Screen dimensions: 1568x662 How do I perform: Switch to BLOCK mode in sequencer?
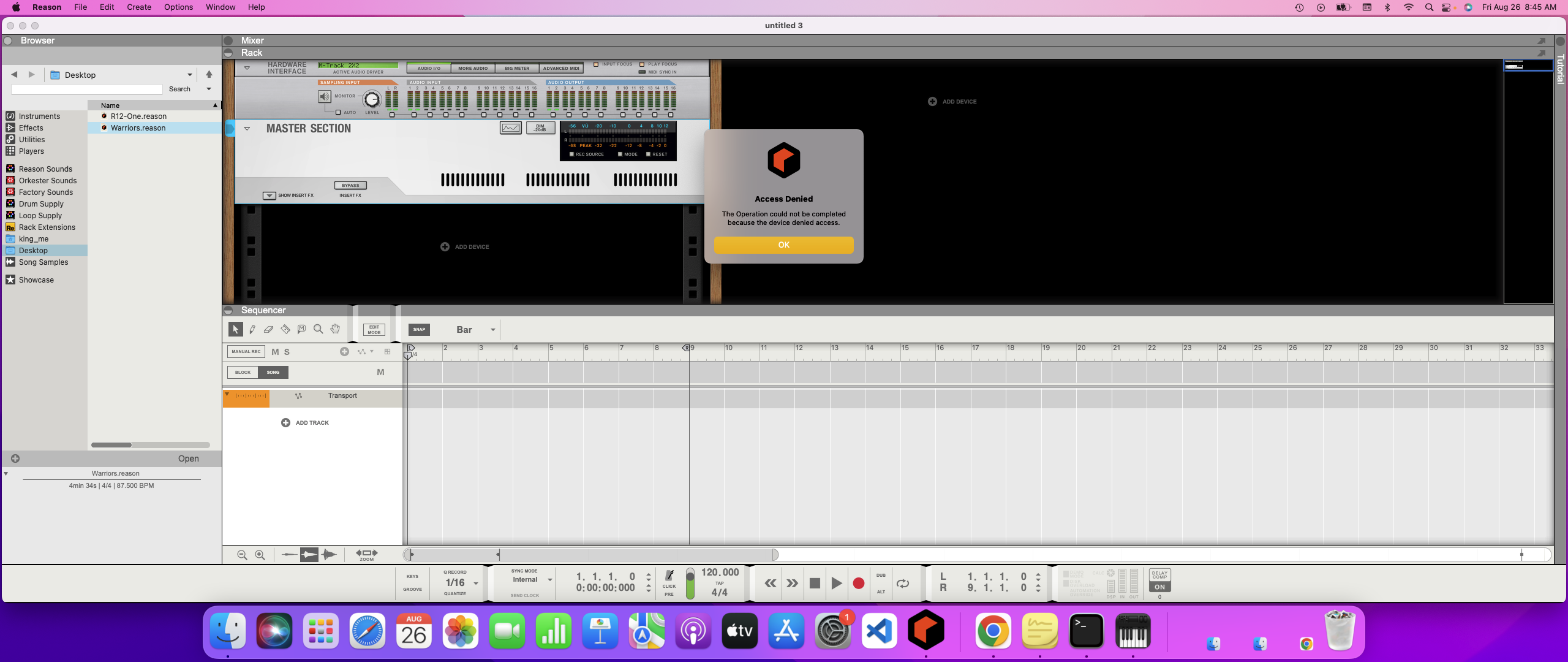coord(243,373)
